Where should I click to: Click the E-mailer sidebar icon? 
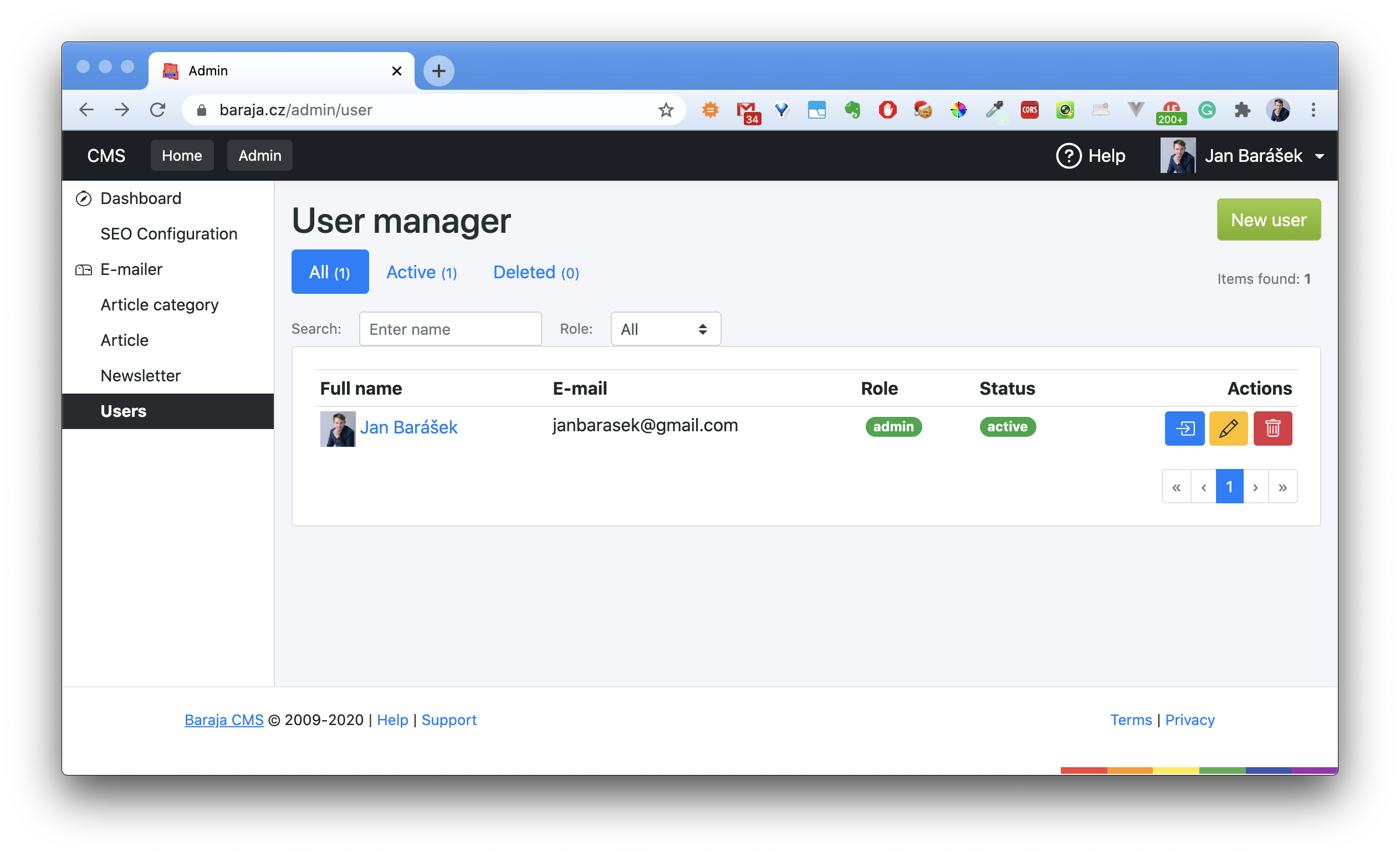pos(84,269)
